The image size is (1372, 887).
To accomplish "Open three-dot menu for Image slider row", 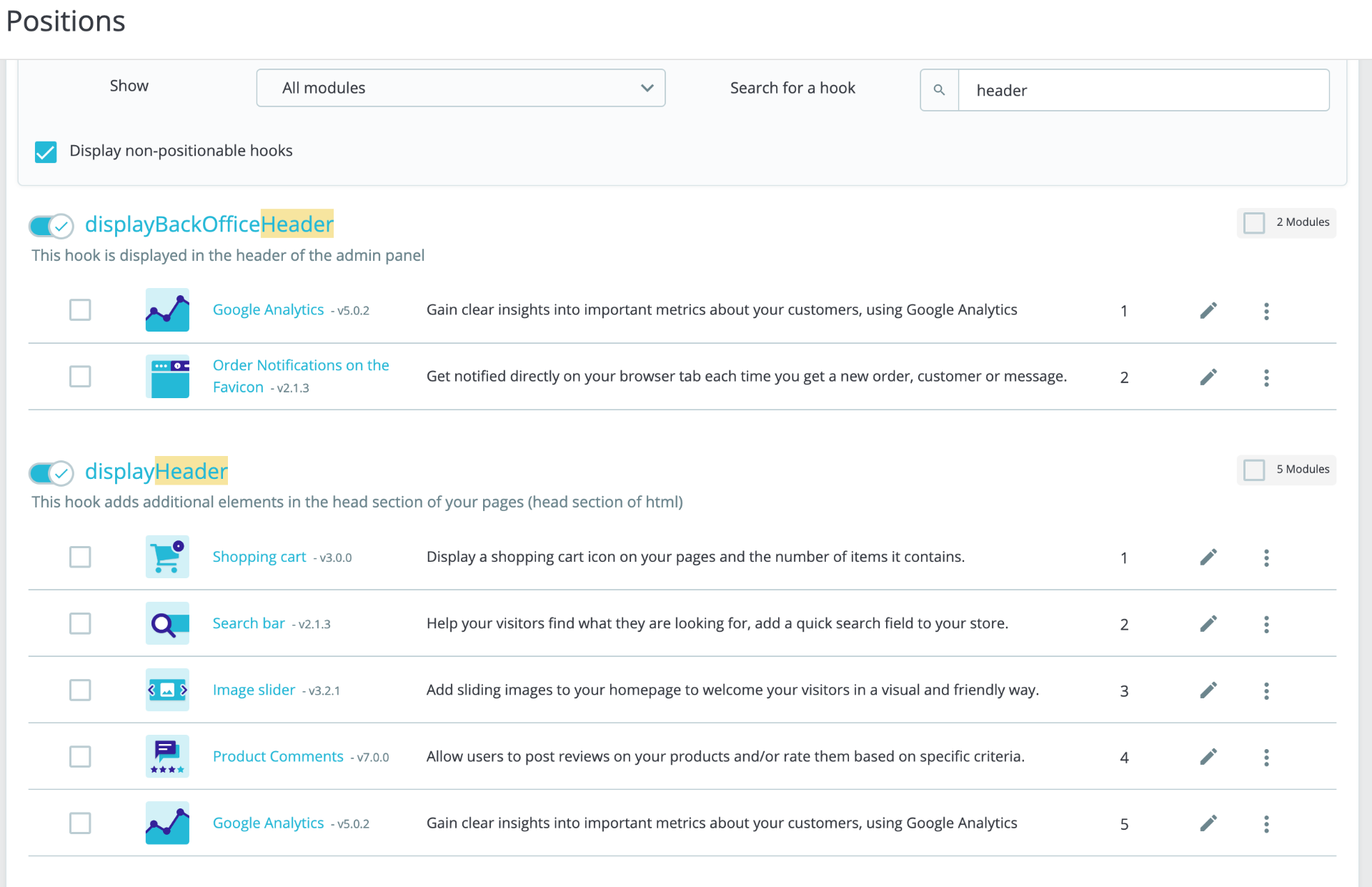I will pos(1266,690).
